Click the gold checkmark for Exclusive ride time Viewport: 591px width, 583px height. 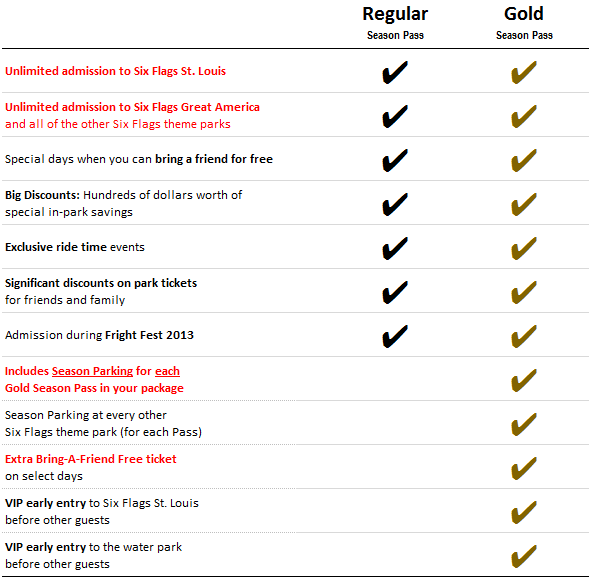coord(524,248)
